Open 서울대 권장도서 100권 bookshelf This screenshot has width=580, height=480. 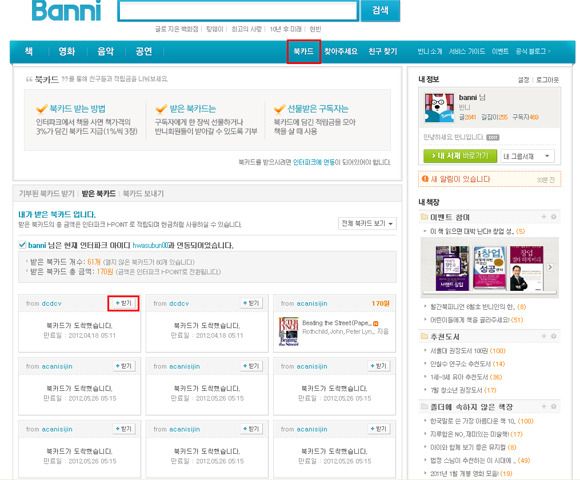468,351
